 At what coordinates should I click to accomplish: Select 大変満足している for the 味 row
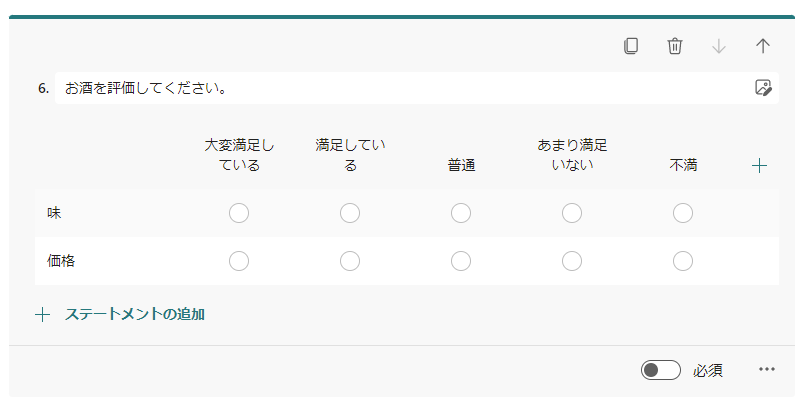pyautogui.click(x=239, y=213)
